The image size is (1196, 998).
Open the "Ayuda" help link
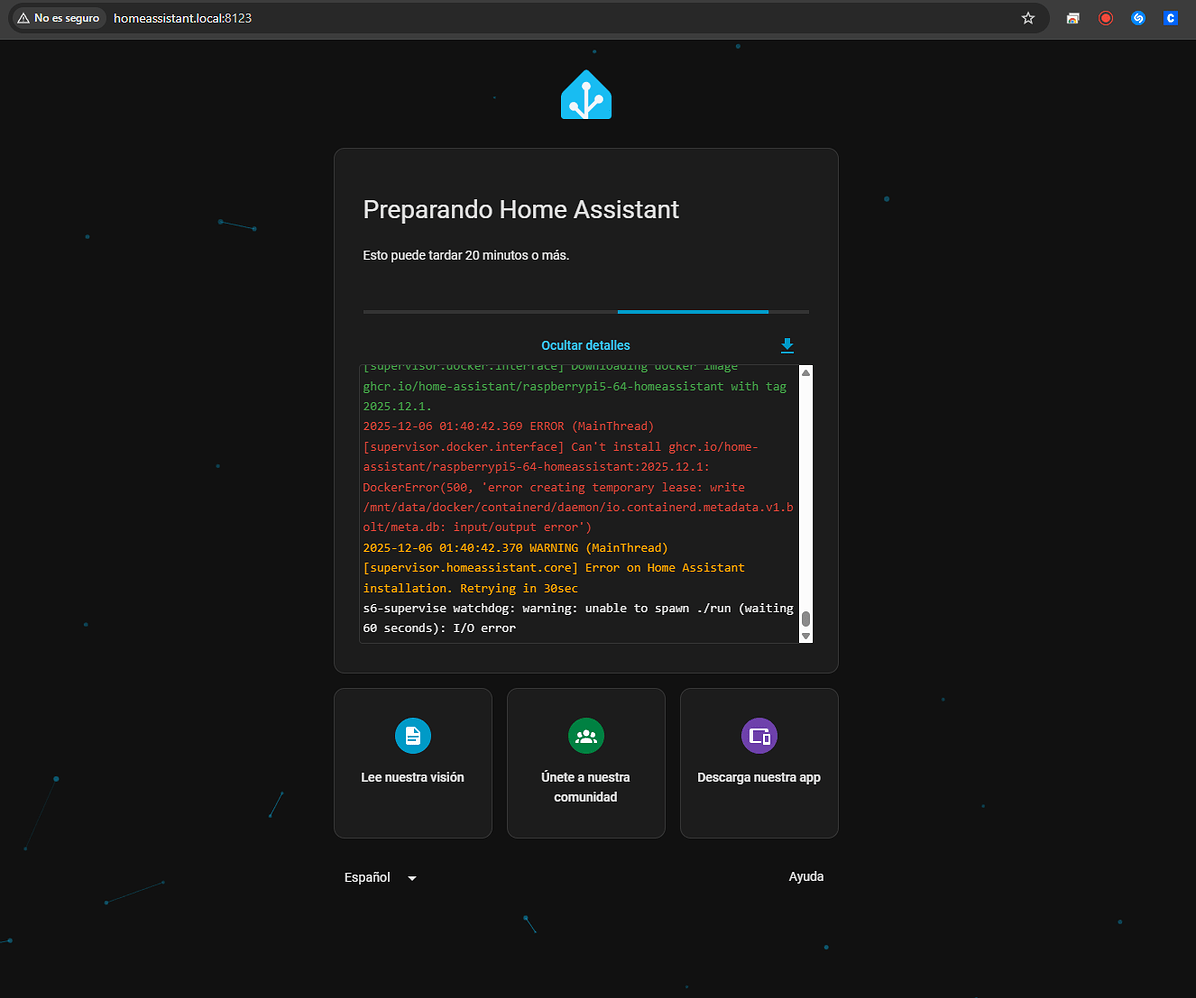pyautogui.click(x=806, y=877)
